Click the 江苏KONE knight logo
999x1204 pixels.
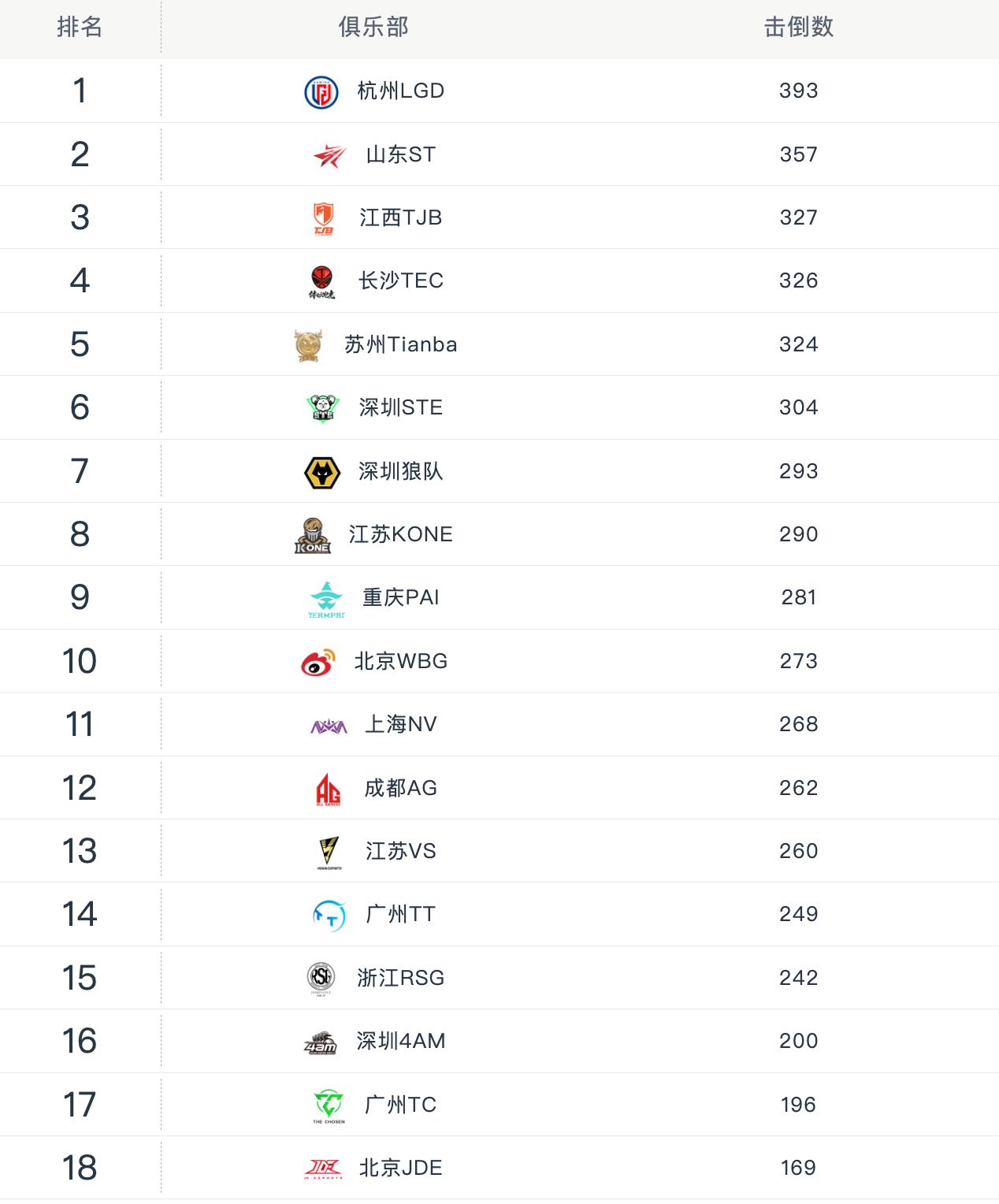(x=313, y=536)
